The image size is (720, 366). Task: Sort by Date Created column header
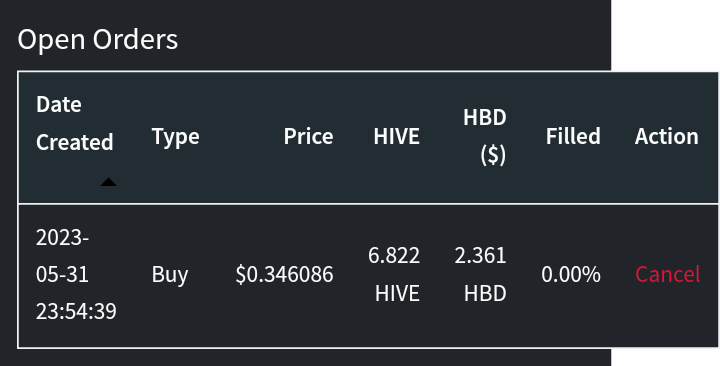75,123
